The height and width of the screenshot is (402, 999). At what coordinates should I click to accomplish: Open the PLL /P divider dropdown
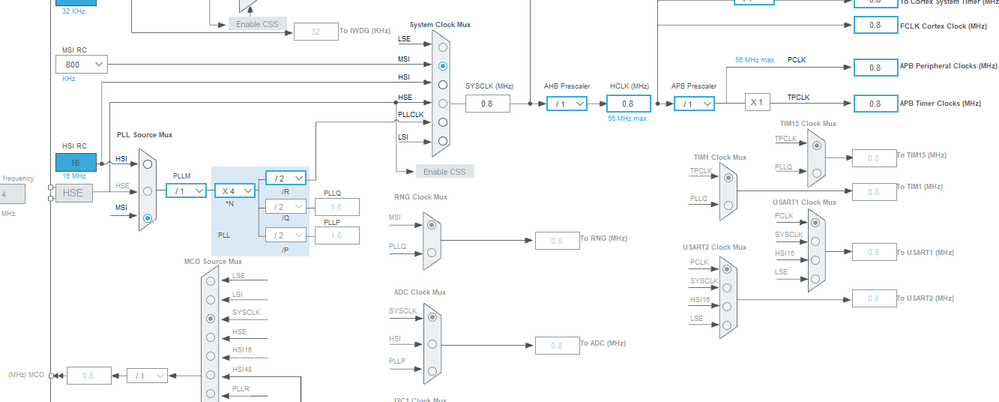click(x=286, y=235)
